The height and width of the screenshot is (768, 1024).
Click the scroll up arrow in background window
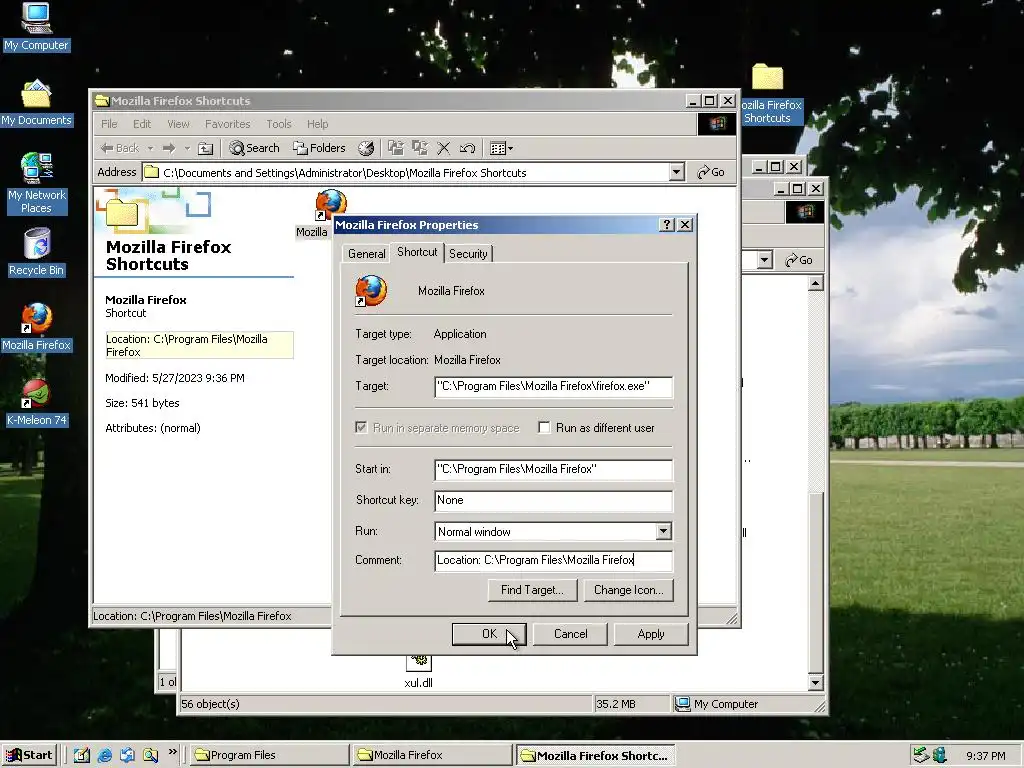point(815,283)
